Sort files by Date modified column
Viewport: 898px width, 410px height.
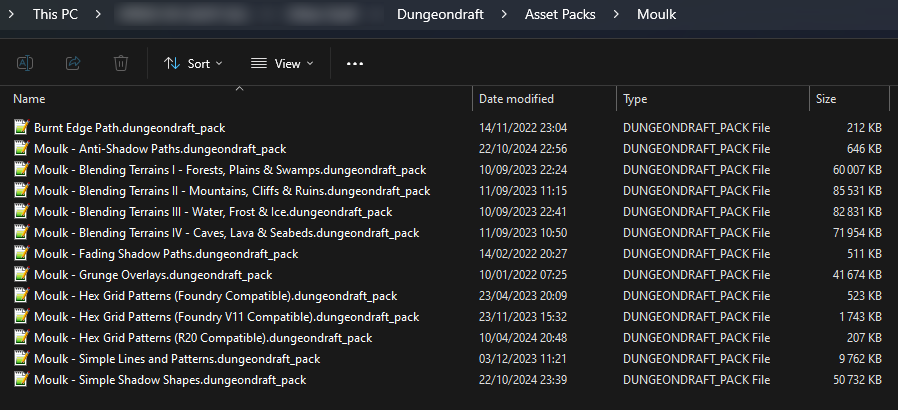point(516,99)
